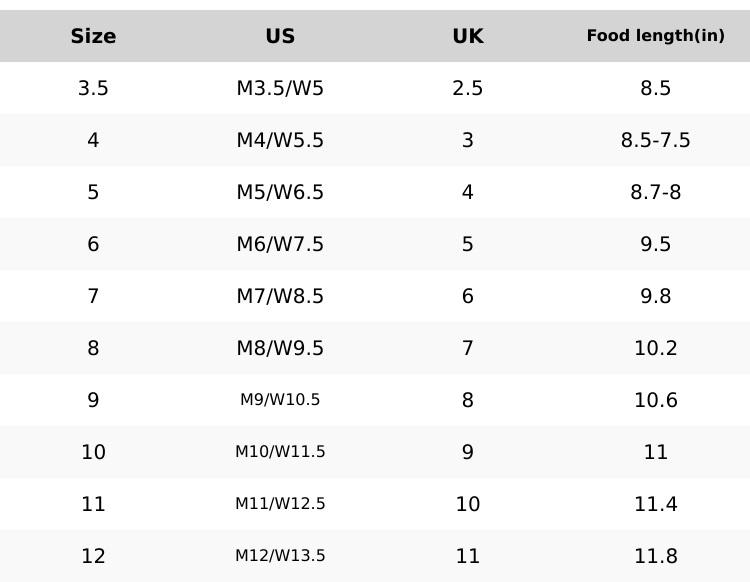Image resolution: width=750 pixels, height=582 pixels.
Task: Click the M11/W12.5 cell
Action: pos(280,504)
